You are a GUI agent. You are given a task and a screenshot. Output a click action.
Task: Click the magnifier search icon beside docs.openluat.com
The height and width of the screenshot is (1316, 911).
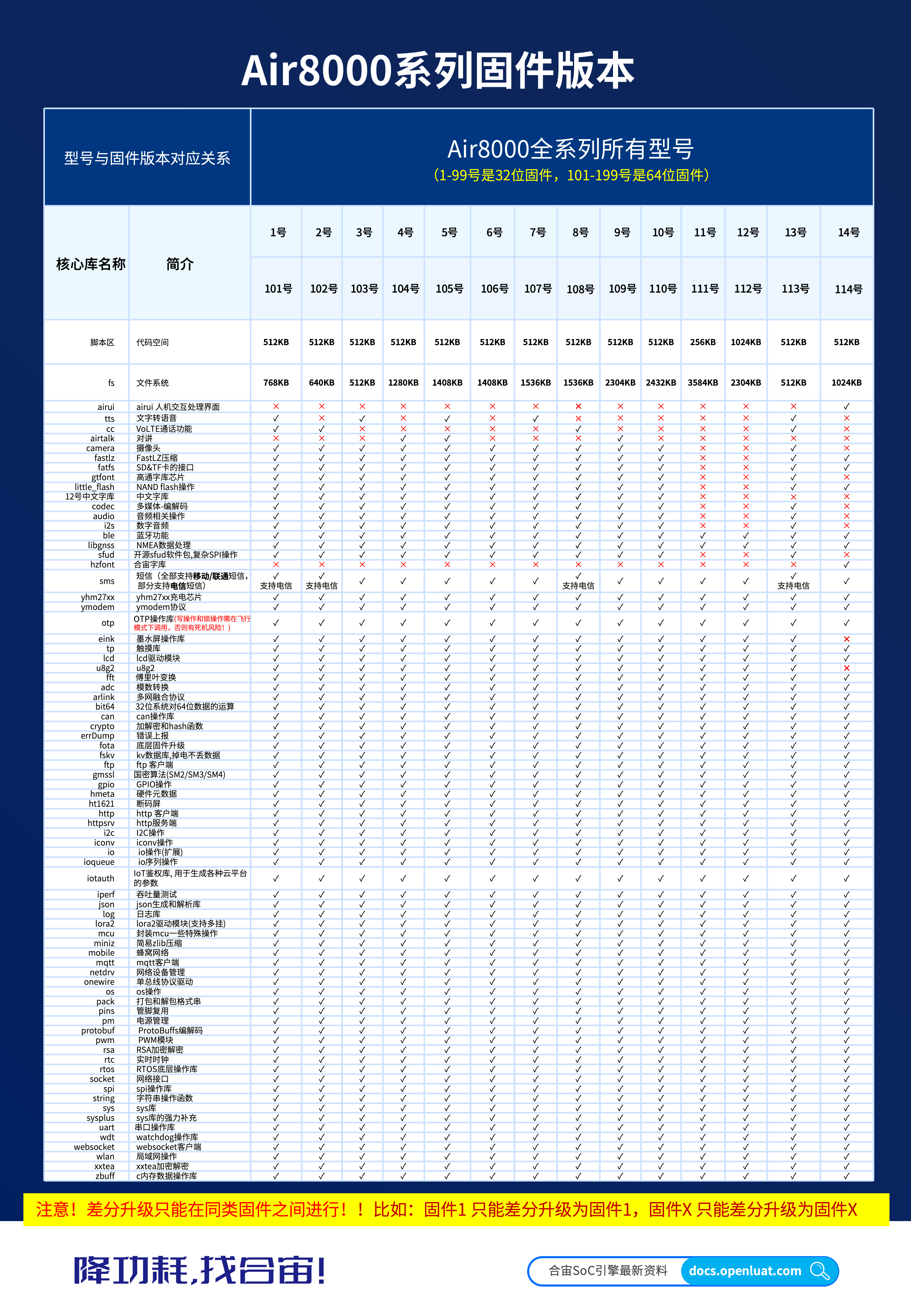(x=820, y=1271)
